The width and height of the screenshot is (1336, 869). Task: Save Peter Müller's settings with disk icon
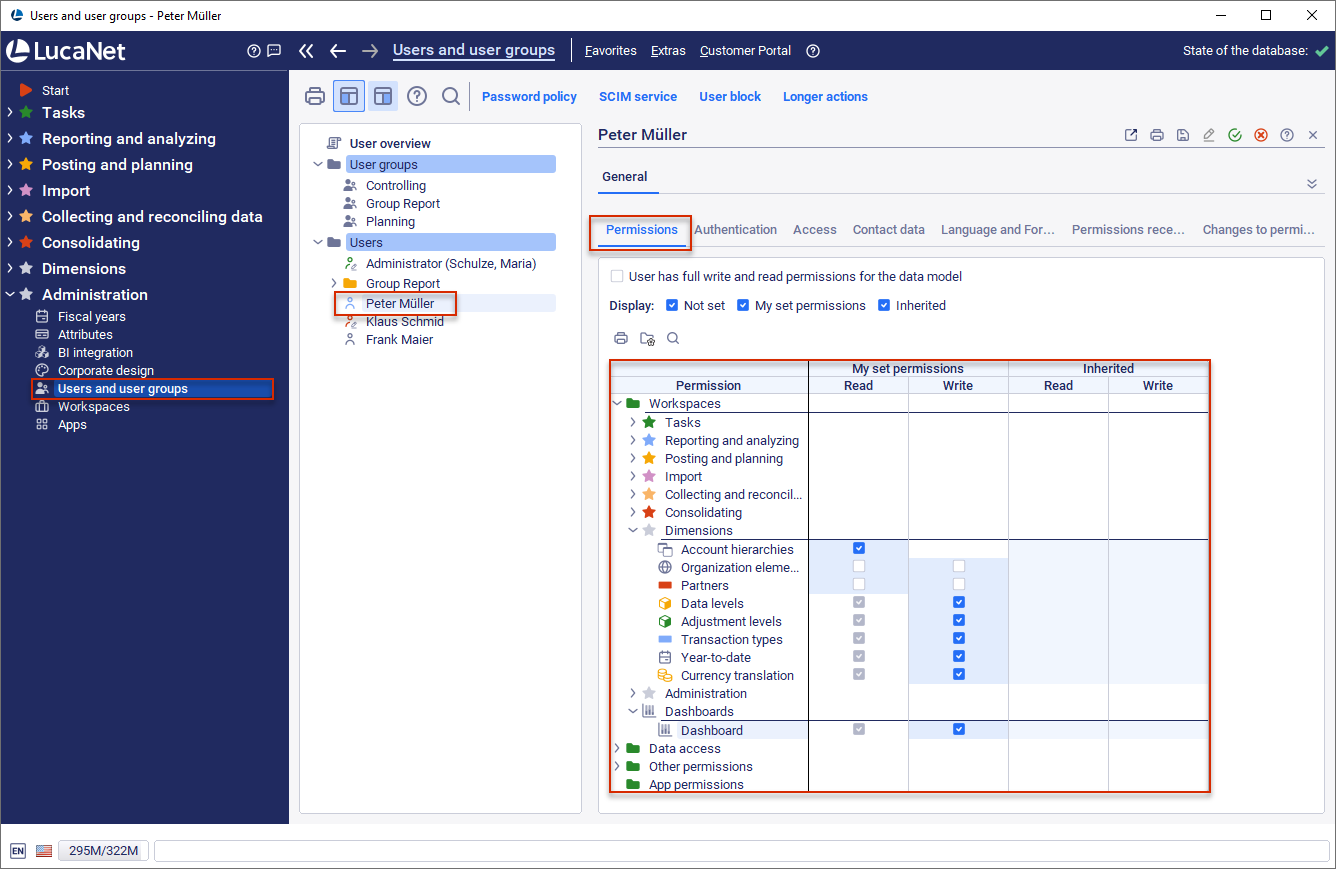[x=1183, y=135]
